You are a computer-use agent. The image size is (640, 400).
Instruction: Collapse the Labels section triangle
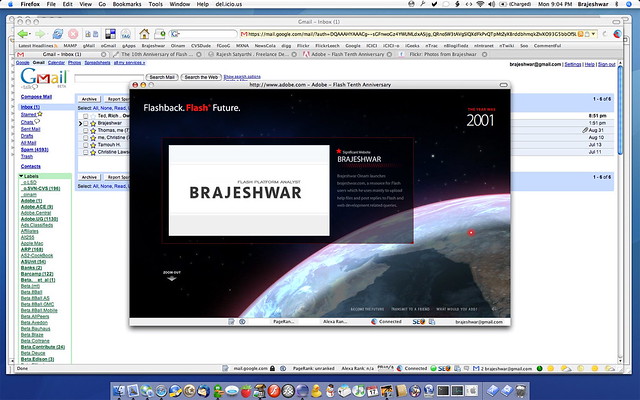point(21,176)
